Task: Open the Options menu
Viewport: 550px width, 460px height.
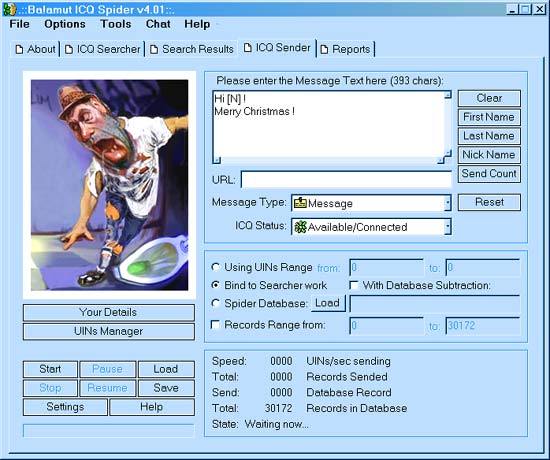Action: tap(65, 24)
